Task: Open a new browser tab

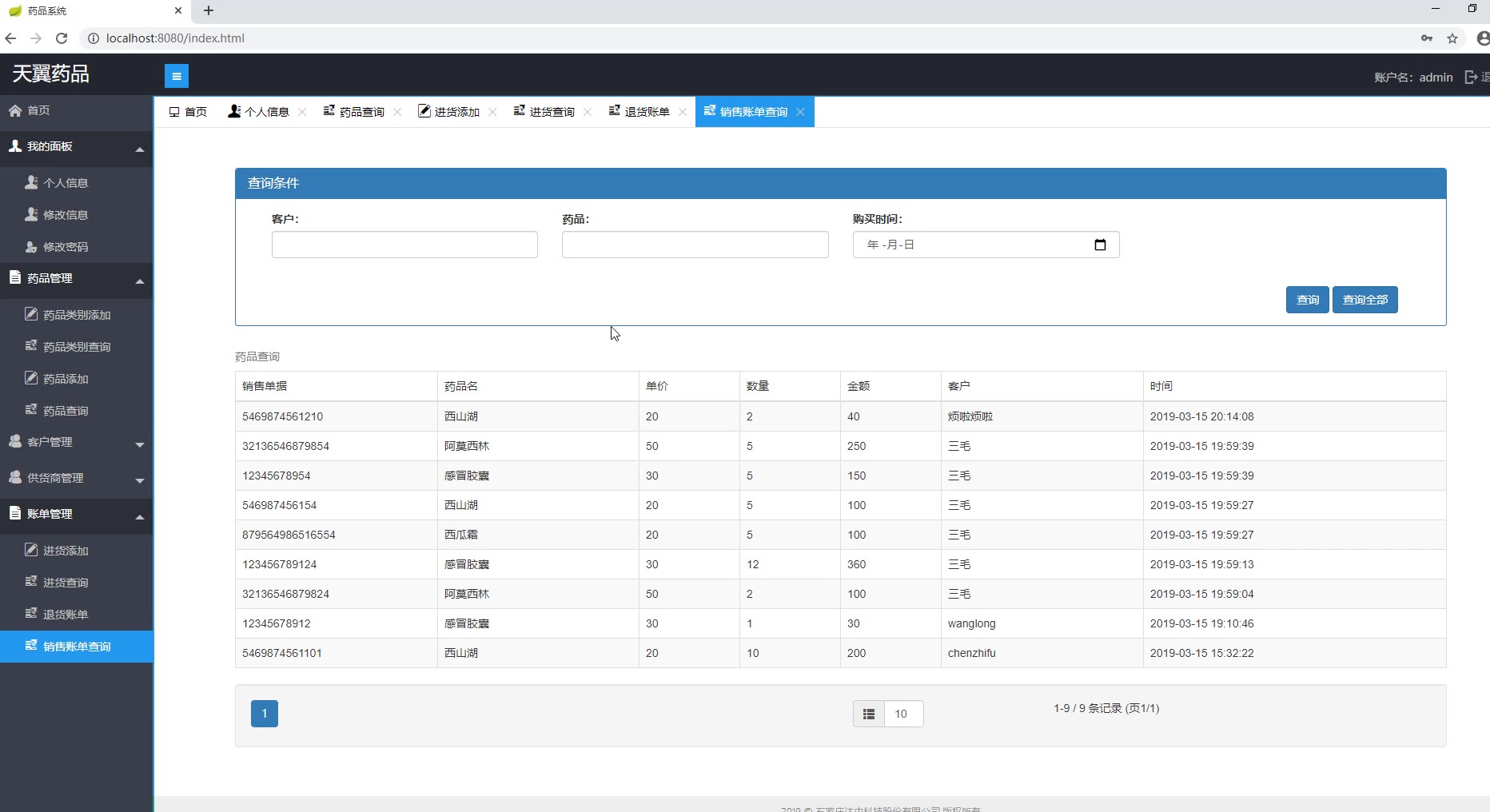Action: click(x=209, y=10)
